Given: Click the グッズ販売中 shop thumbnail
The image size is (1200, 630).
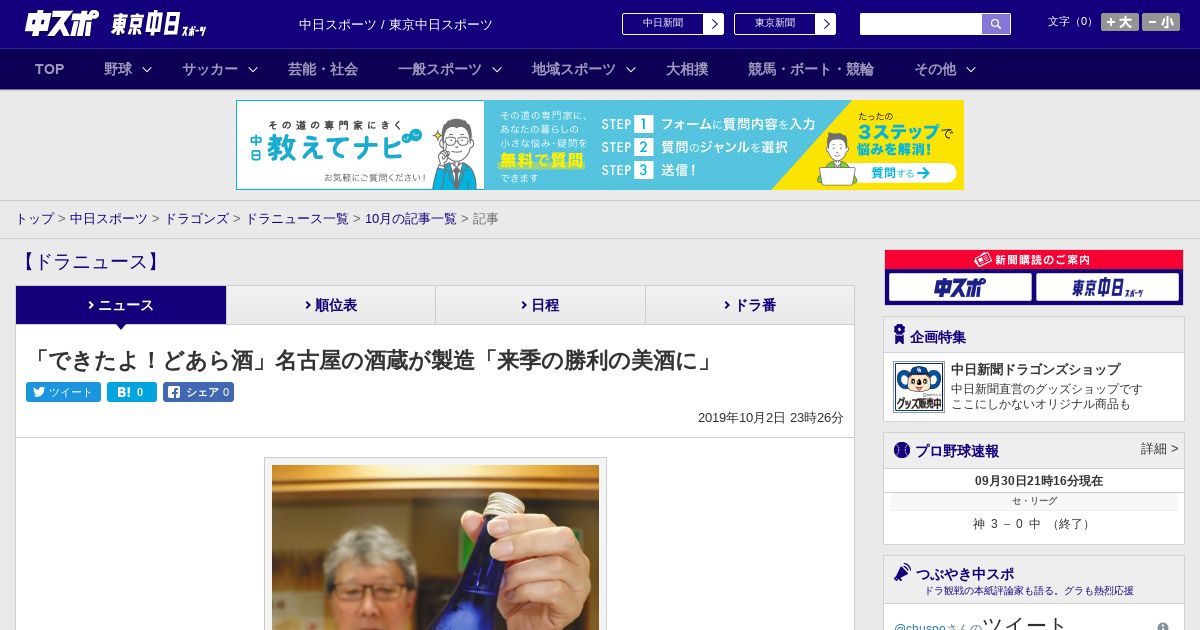Looking at the screenshot, I should tap(919, 387).
